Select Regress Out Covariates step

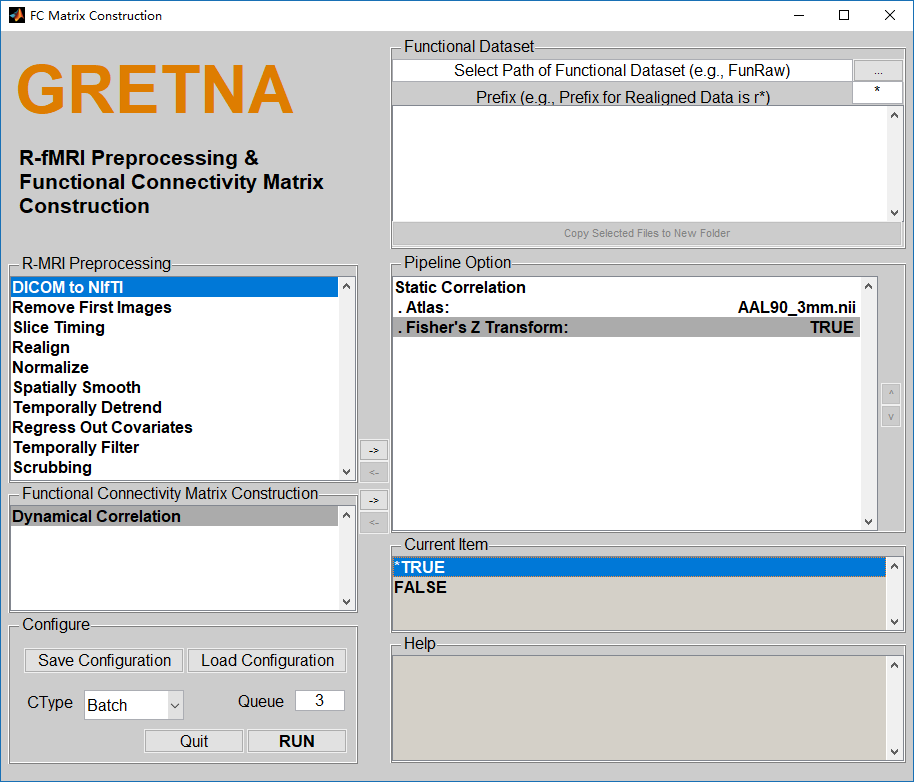point(174,427)
